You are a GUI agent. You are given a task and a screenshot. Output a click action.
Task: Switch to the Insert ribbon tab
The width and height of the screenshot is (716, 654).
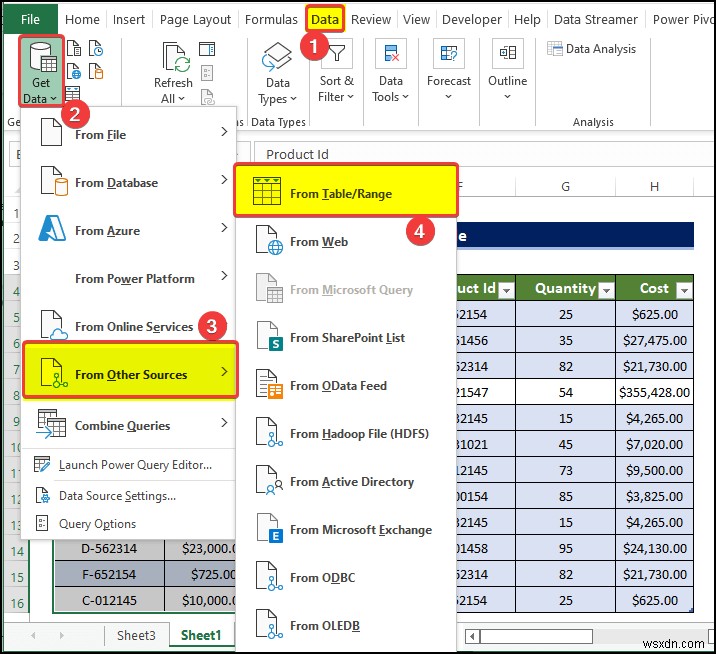(x=129, y=19)
